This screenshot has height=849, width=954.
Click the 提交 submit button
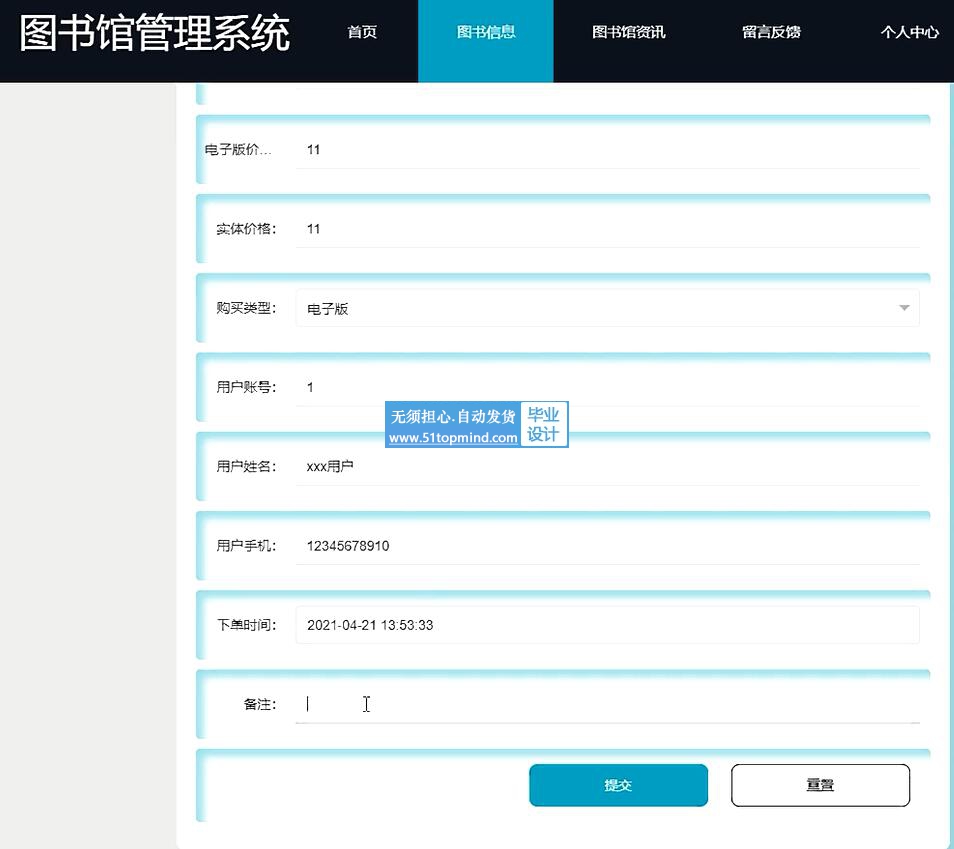click(618, 785)
